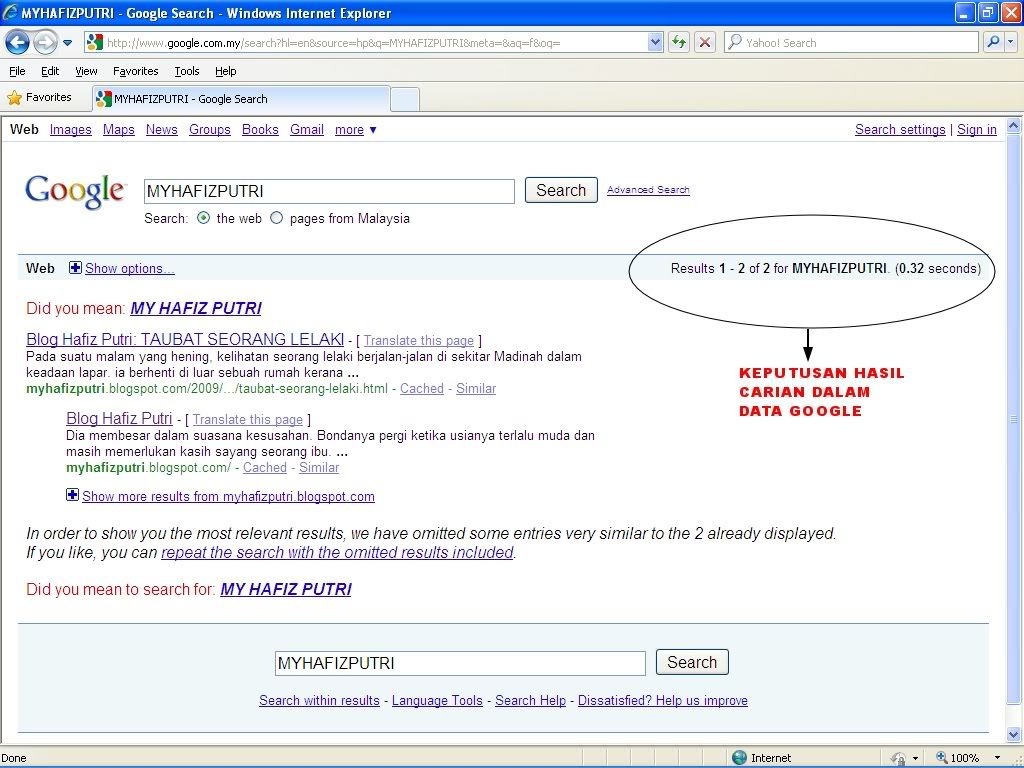Click the Favorites star icon

click(x=15, y=98)
